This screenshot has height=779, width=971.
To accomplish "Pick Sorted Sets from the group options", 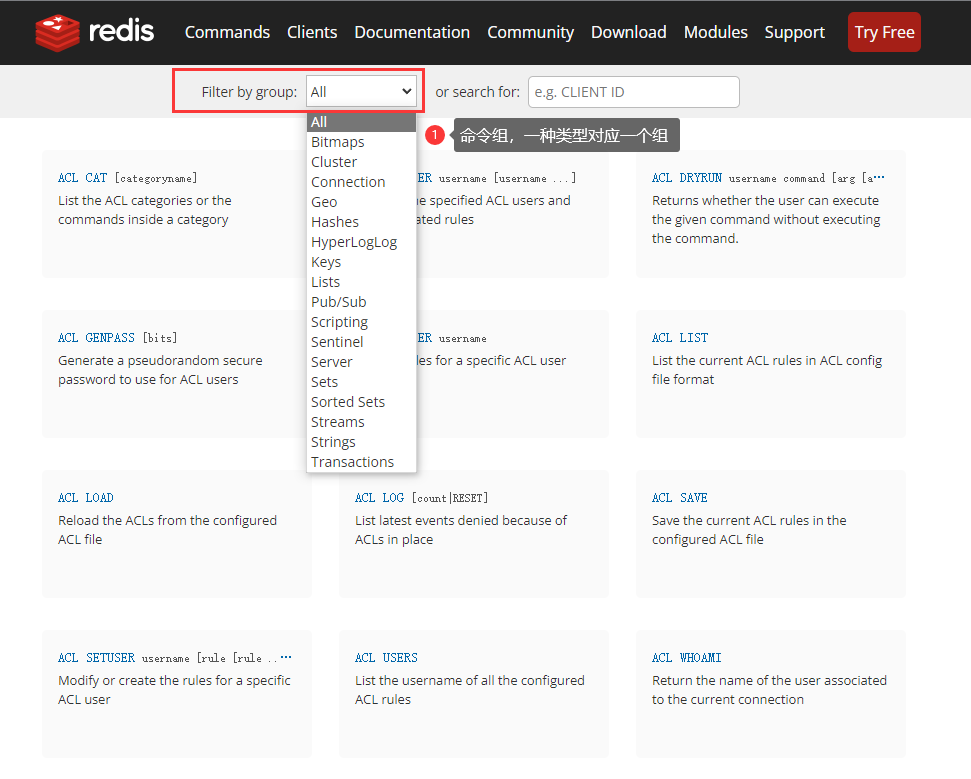I will click(362, 402).
